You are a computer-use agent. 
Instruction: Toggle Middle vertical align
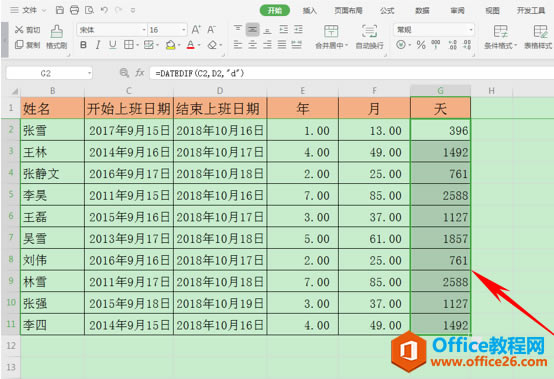[x=252, y=30]
